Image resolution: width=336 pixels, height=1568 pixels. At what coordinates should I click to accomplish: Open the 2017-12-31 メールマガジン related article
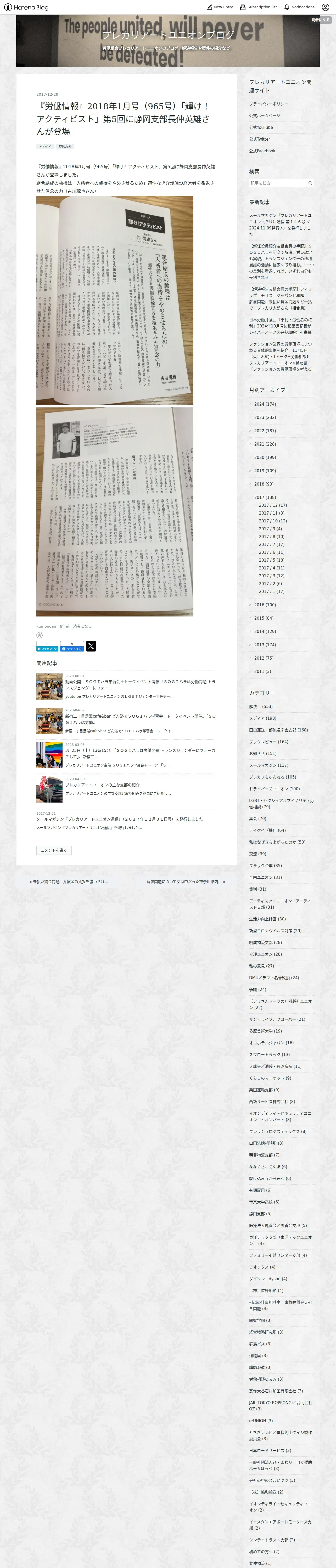120,819
